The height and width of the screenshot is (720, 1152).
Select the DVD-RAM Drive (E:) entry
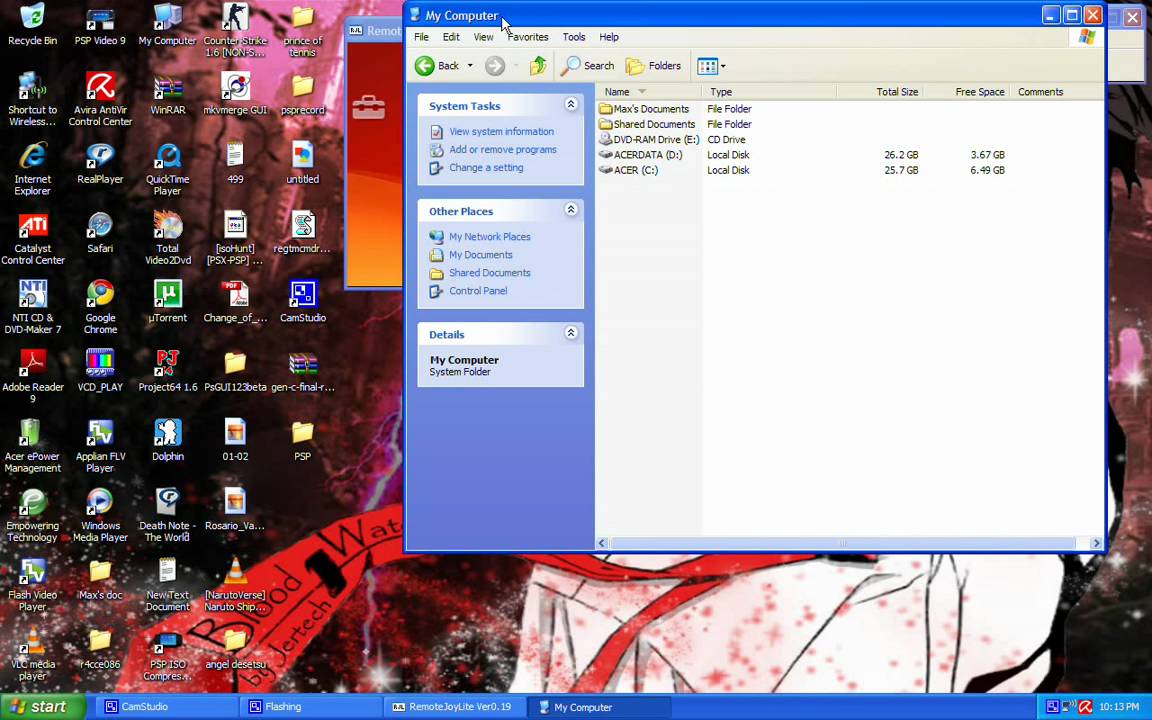[649, 140]
